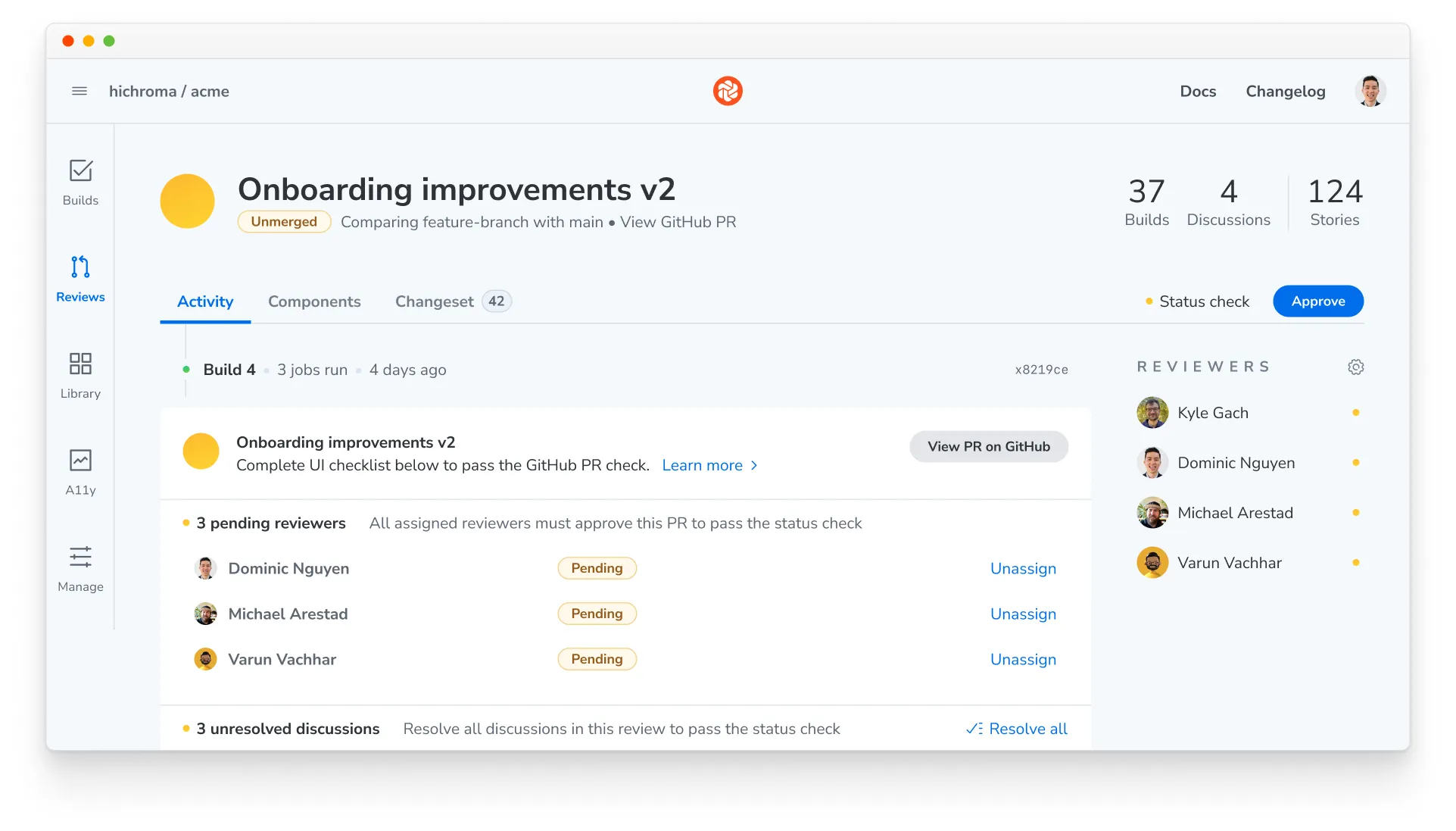Click Pending badge for Michael Arestad

[x=597, y=614]
